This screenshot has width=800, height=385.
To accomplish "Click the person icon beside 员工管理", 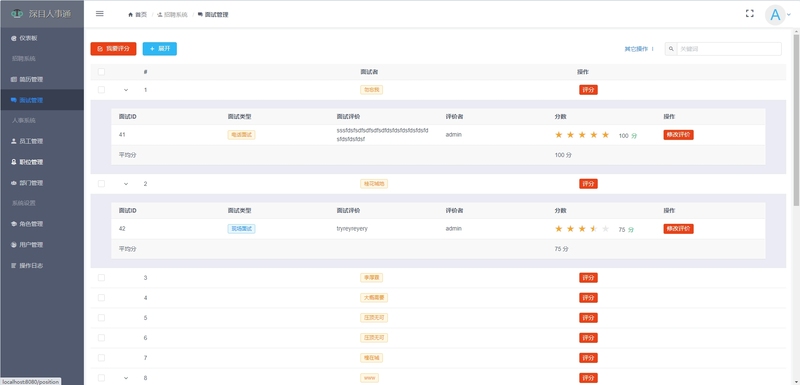I will [14, 141].
